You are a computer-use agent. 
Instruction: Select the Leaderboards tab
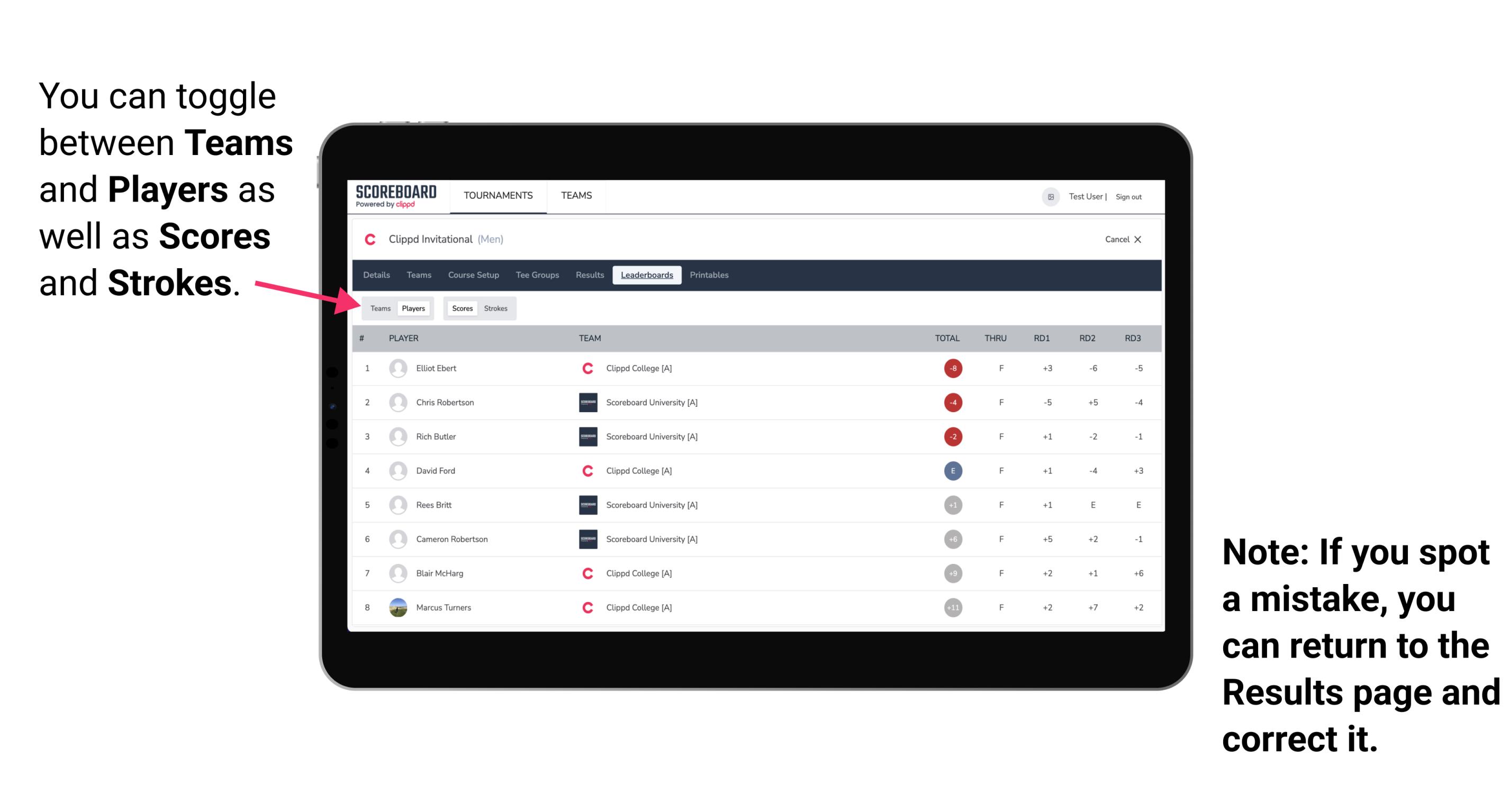coord(647,275)
